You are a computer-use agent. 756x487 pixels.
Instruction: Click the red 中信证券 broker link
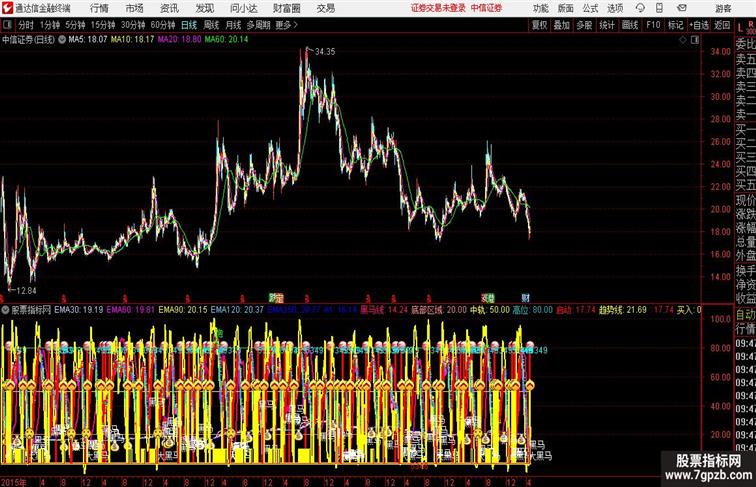point(486,8)
